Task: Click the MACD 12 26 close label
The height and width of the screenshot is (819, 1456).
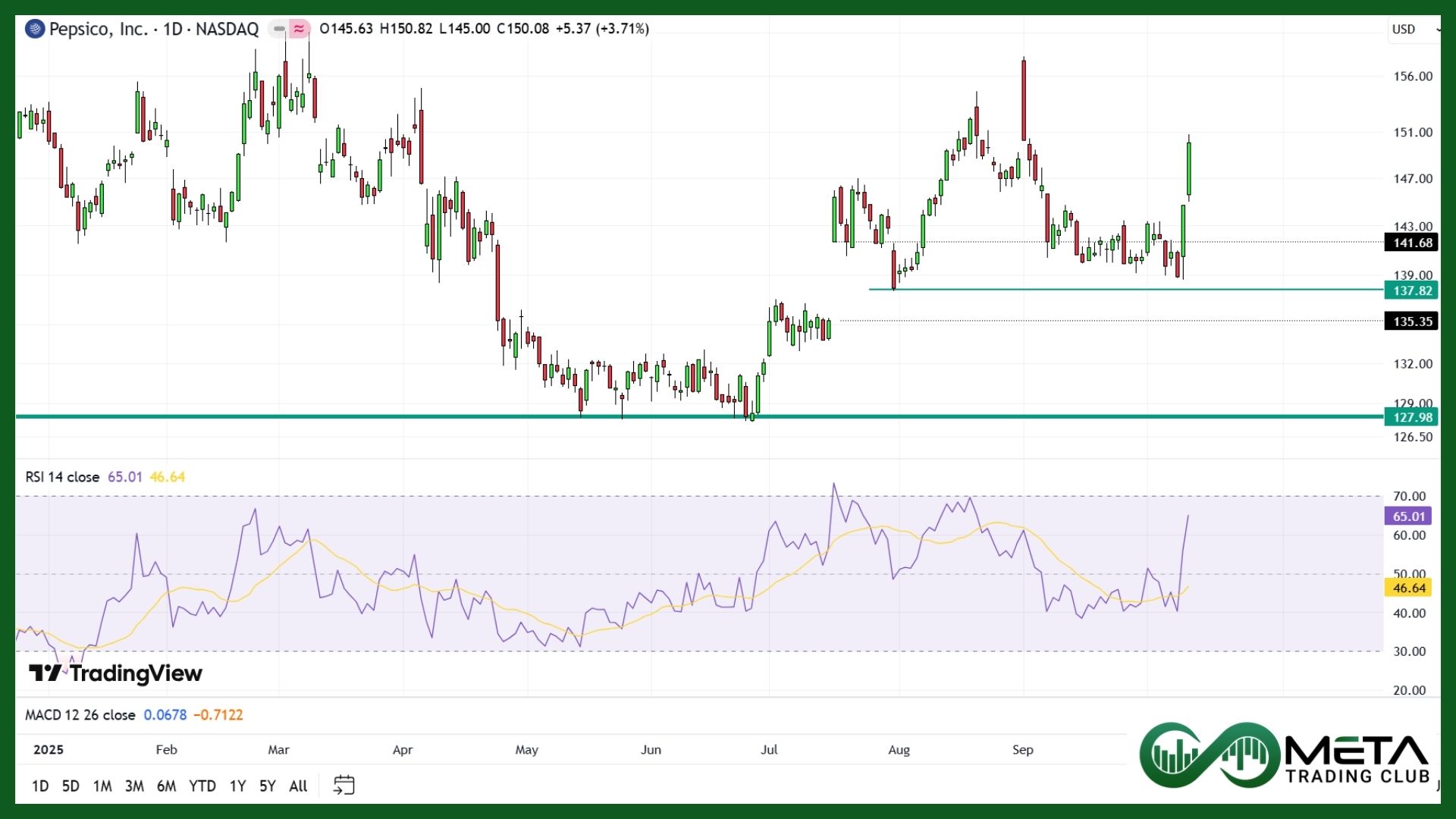Action: (80, 715)
